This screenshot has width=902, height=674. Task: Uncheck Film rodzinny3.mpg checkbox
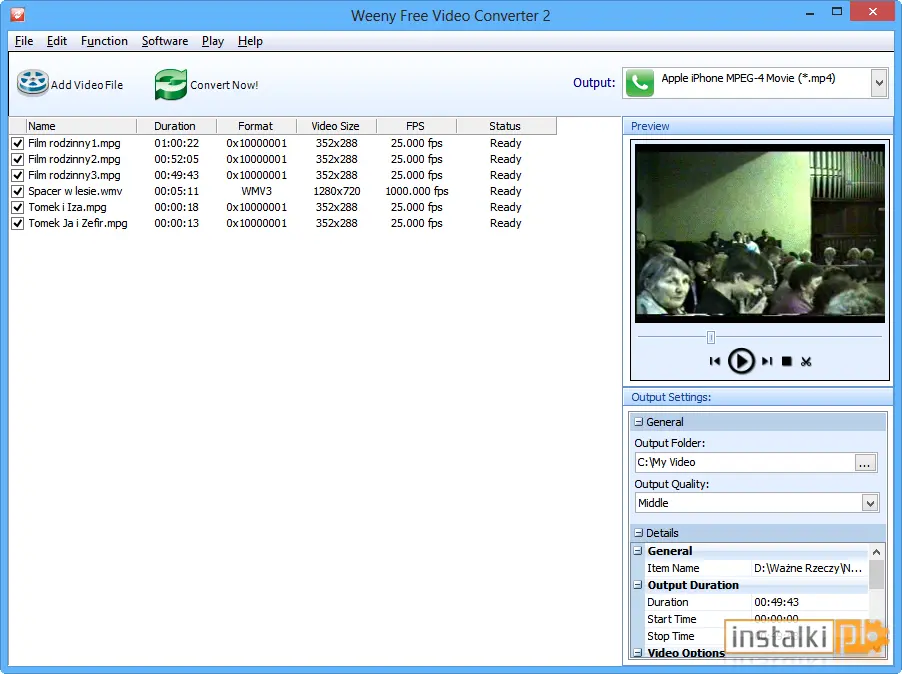click(18, 175)
